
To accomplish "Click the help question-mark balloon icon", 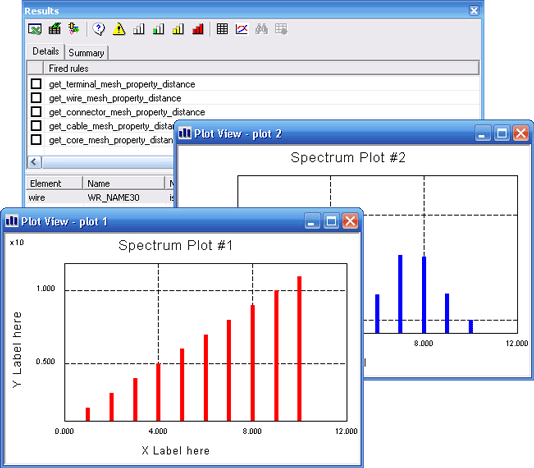I will click(99, 29).
